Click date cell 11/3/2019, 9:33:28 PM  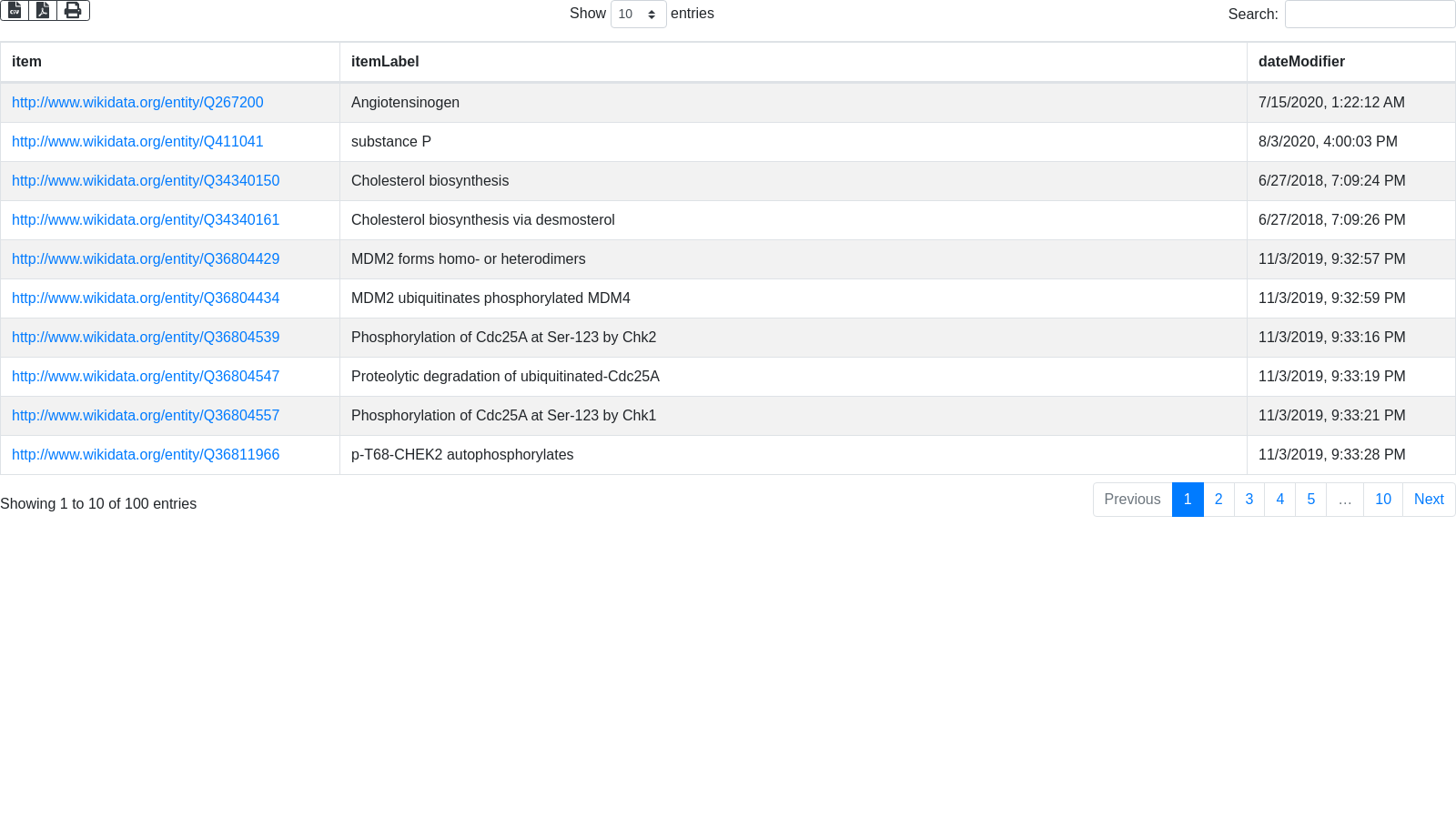(1351, 455)
